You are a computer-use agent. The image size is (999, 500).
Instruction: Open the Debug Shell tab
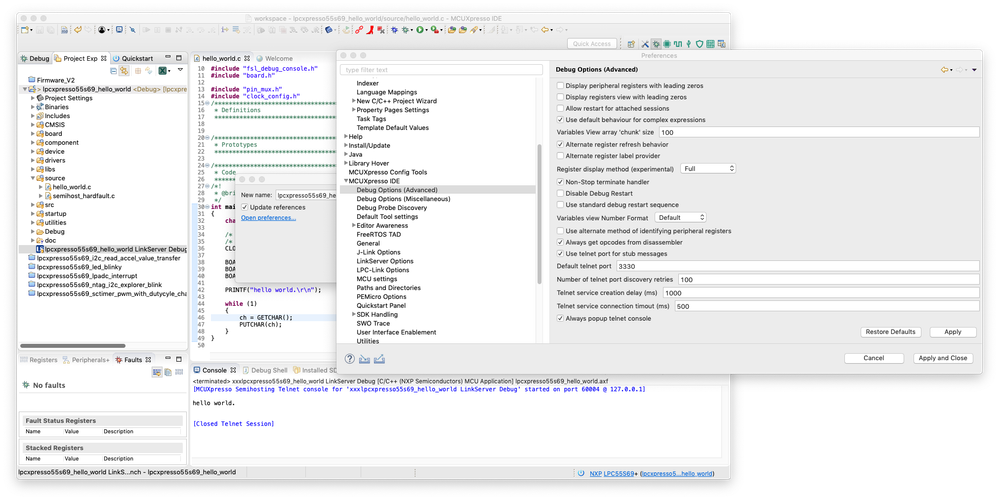(x=264, y=370)
